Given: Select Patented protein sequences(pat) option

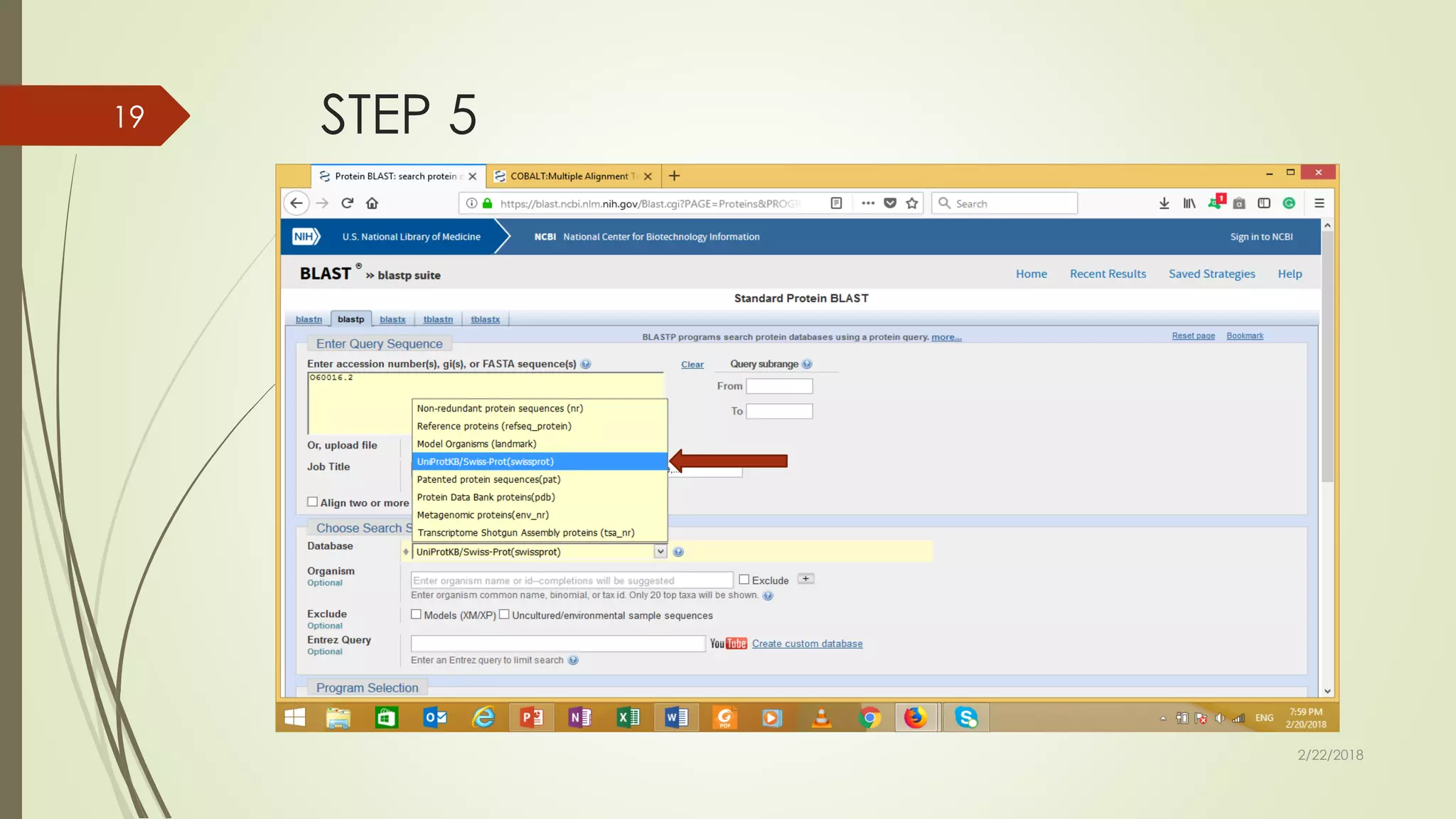Looking at the screenshot, I should [540, 479].
